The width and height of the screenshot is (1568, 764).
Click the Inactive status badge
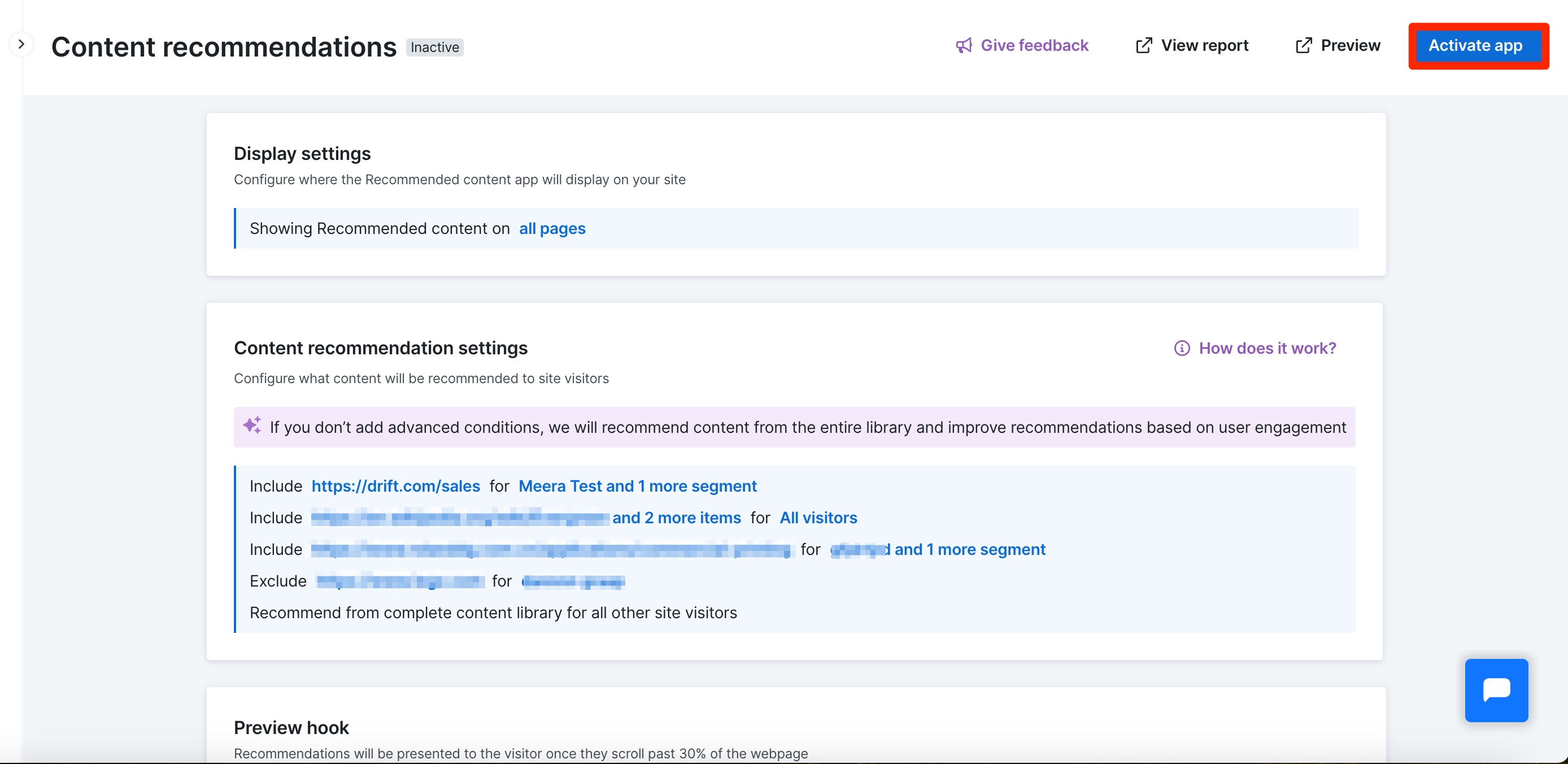pos(434,47)
